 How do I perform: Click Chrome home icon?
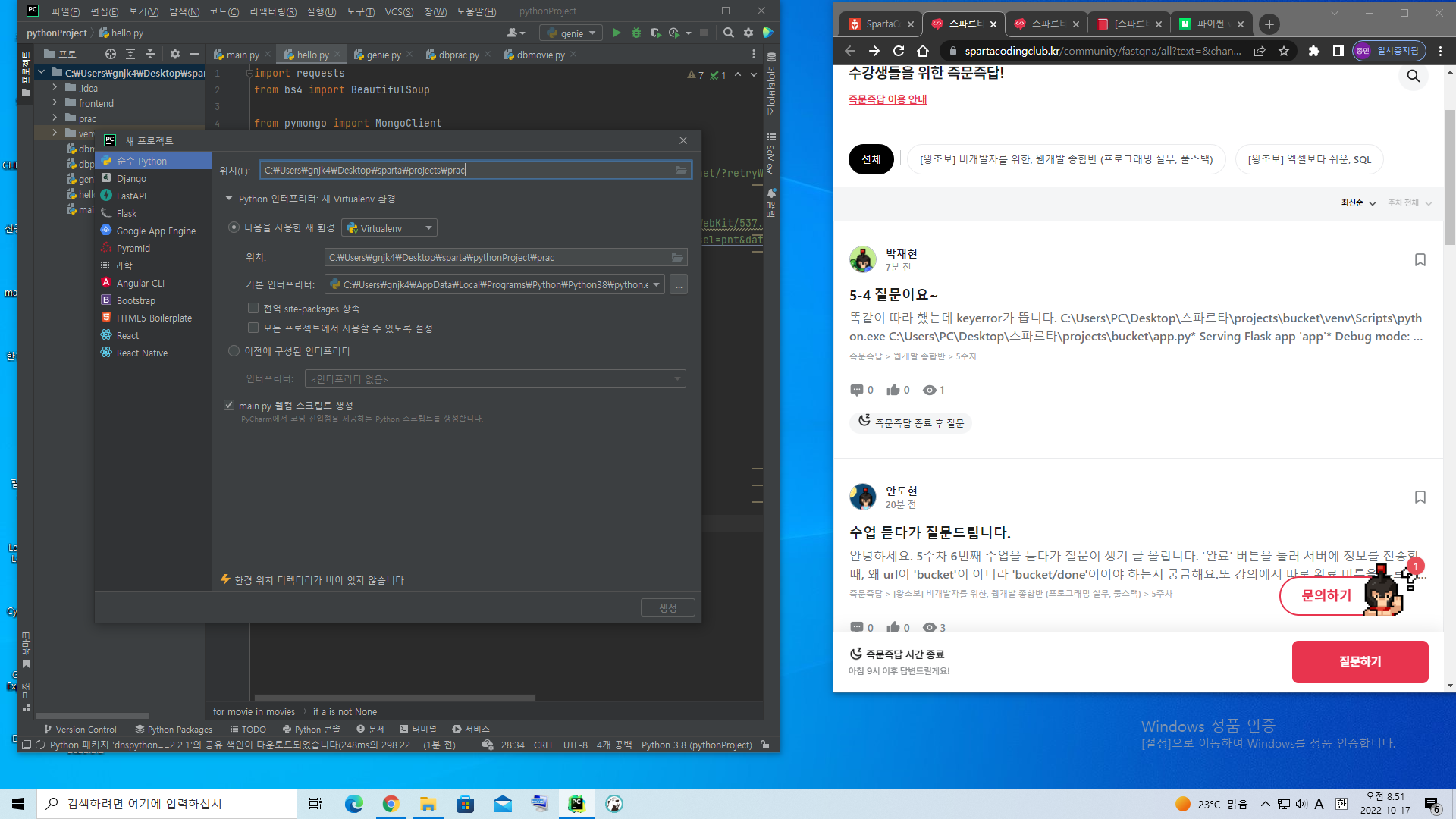coord(923,51)
